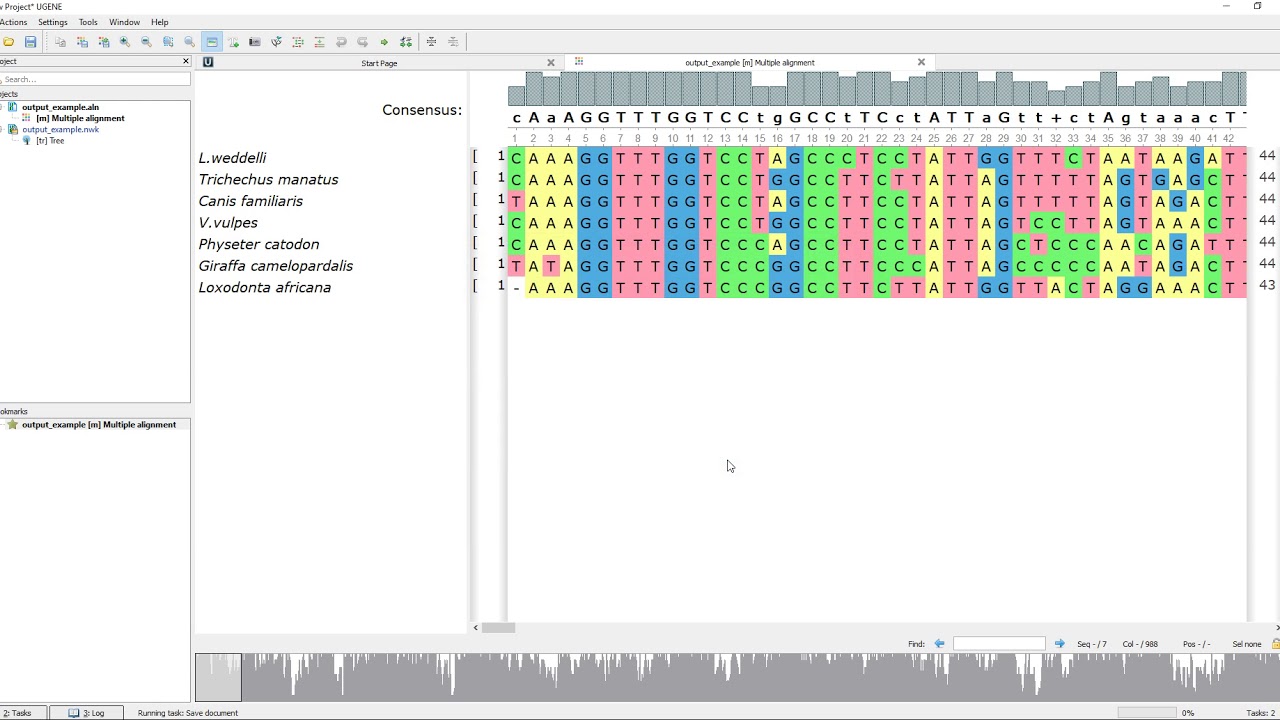Click the Open file folder icon
The width and height of the screenshot is (1280, 720).
[9, 42]
